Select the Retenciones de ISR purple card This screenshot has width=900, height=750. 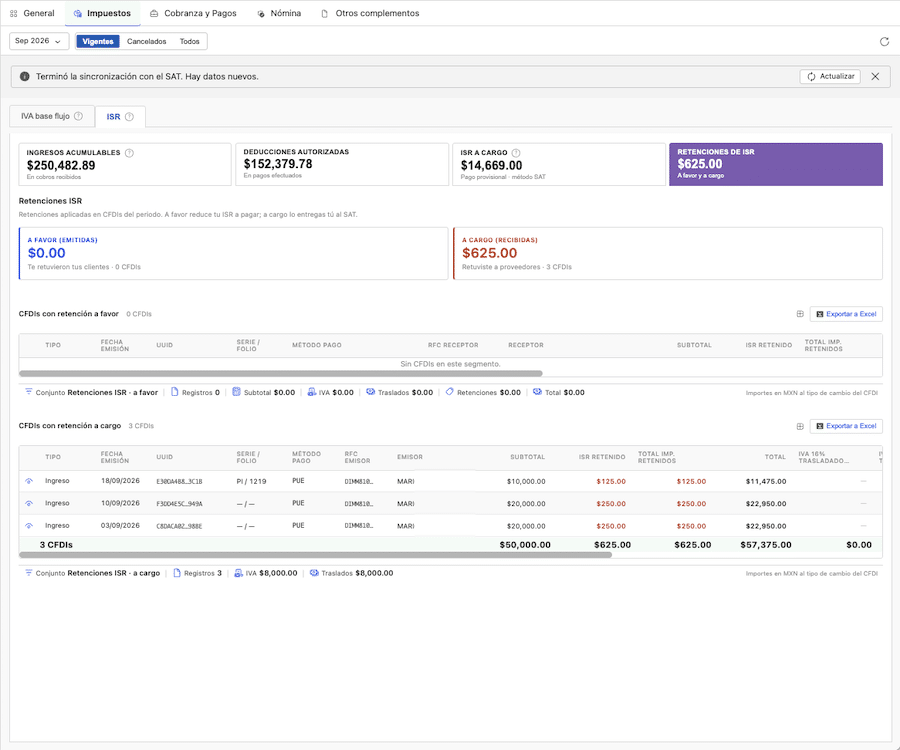[775, 164]
